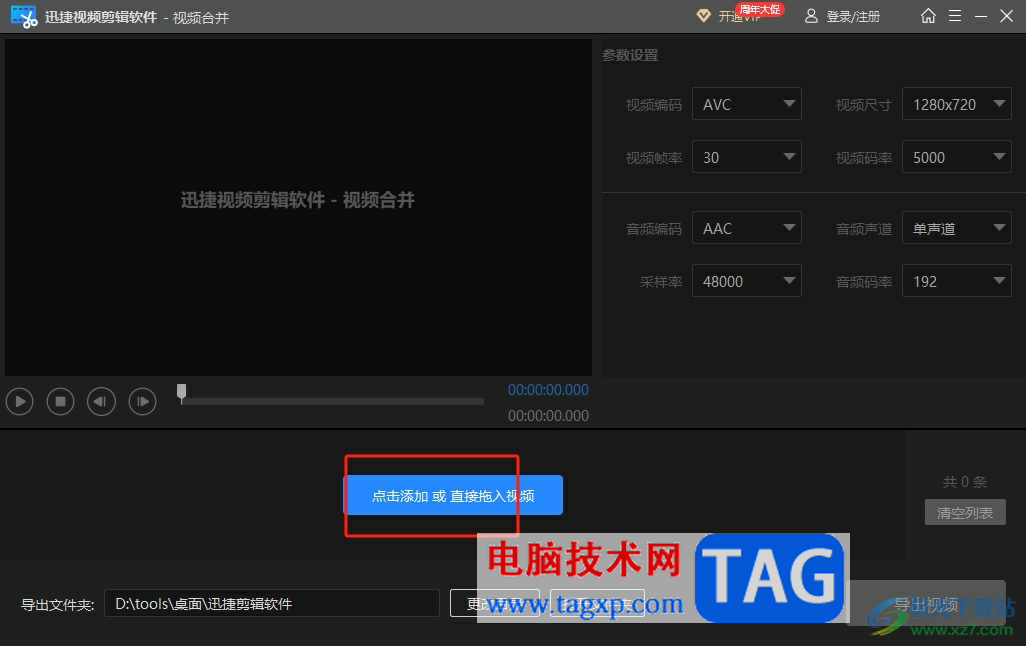
Task: Open the 视频帧率 30 dropdown
Action: coord(747,157)
